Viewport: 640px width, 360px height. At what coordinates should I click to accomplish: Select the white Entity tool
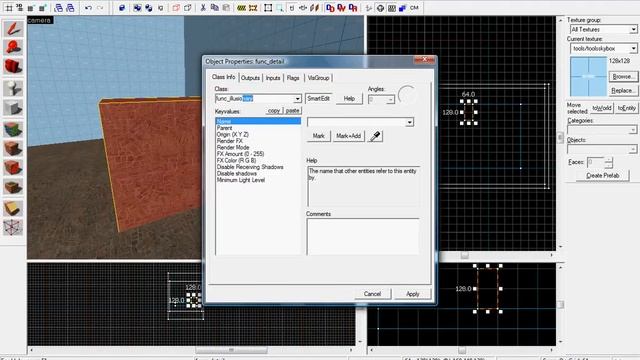[x=13, y=88]
